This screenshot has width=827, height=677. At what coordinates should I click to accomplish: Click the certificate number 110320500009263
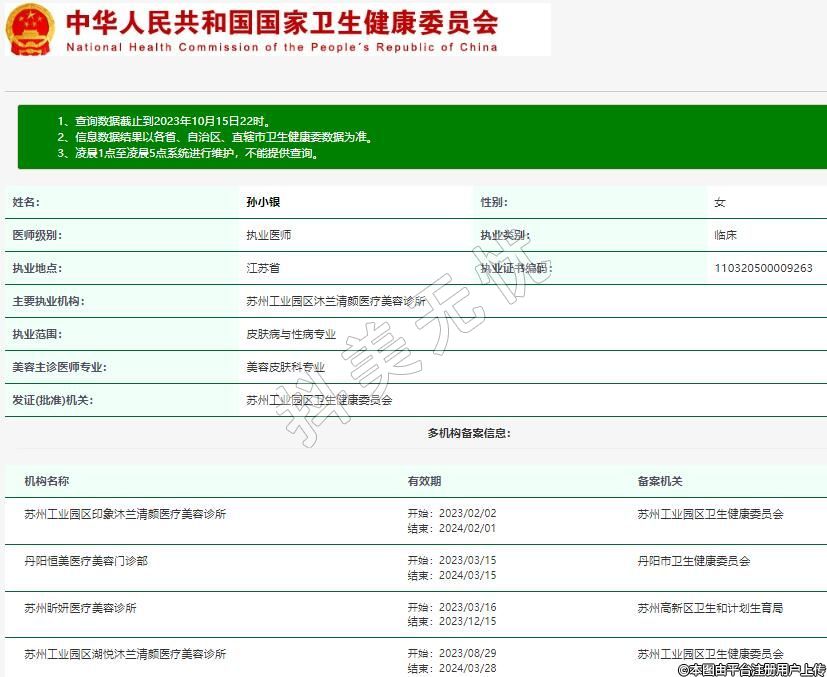(x=763, y=268)
